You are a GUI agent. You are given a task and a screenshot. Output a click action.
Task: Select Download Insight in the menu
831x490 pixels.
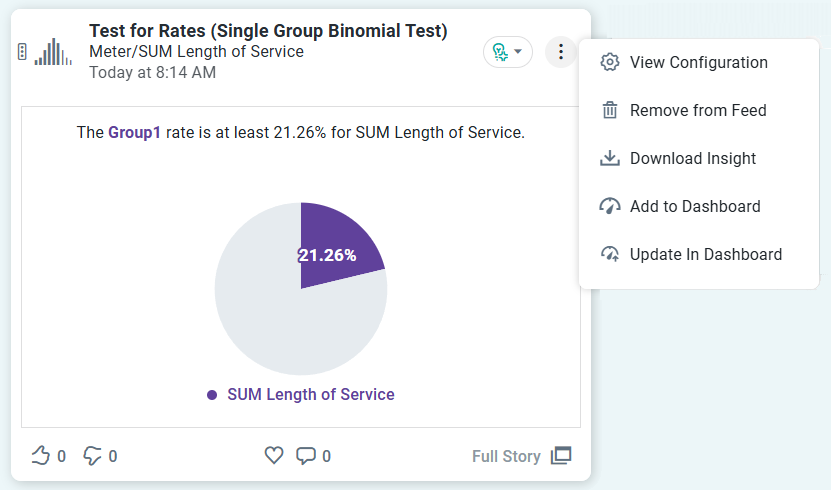[692, 159]
